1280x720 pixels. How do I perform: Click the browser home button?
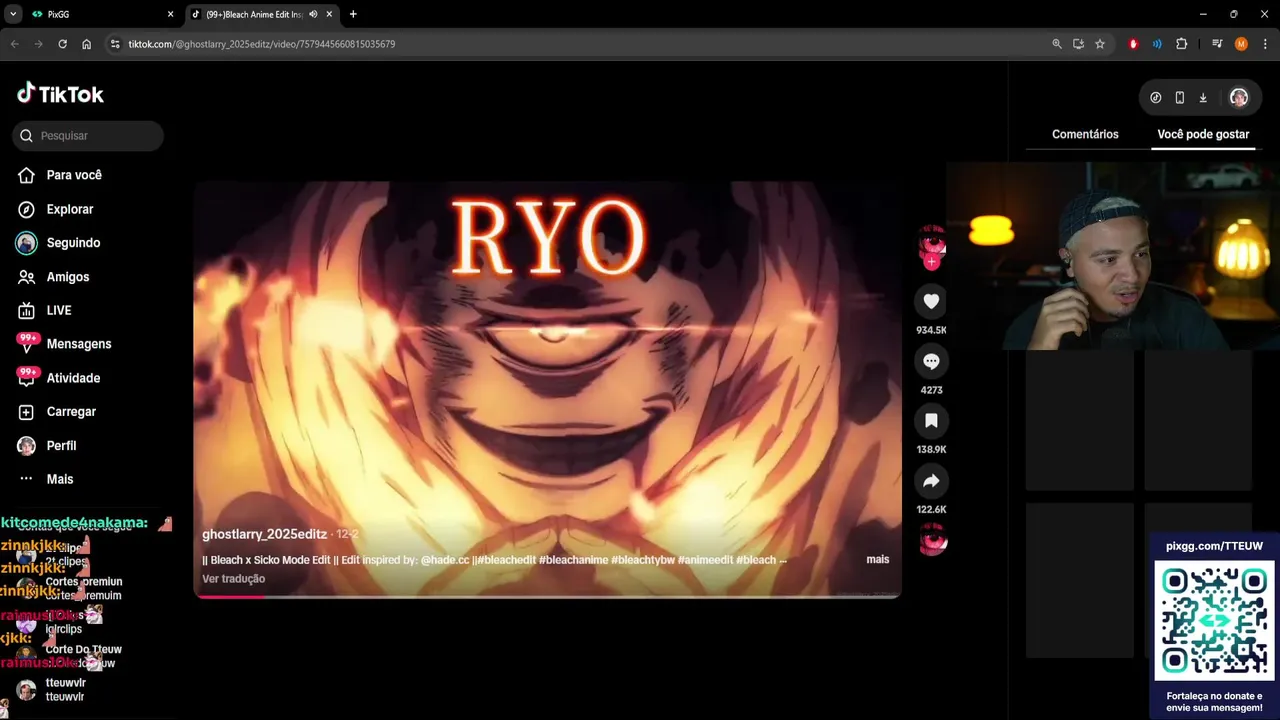point(87,44)
